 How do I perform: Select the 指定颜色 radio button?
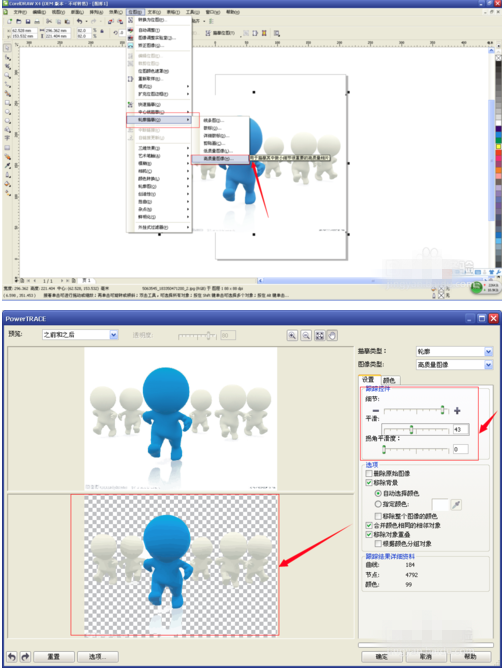[x=378, y=504]
